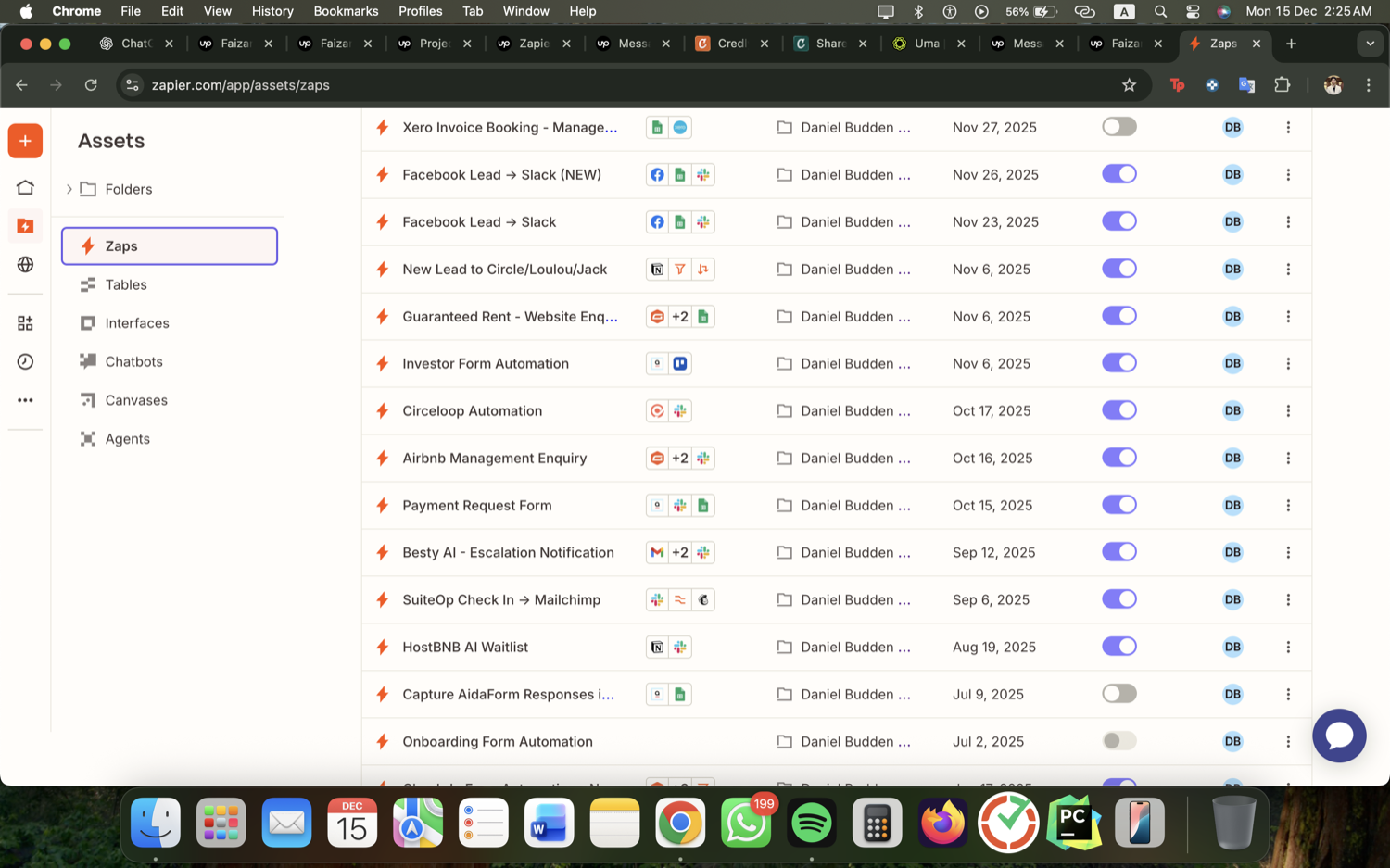Open the Zap History clock icon

[x=25, y=362]
